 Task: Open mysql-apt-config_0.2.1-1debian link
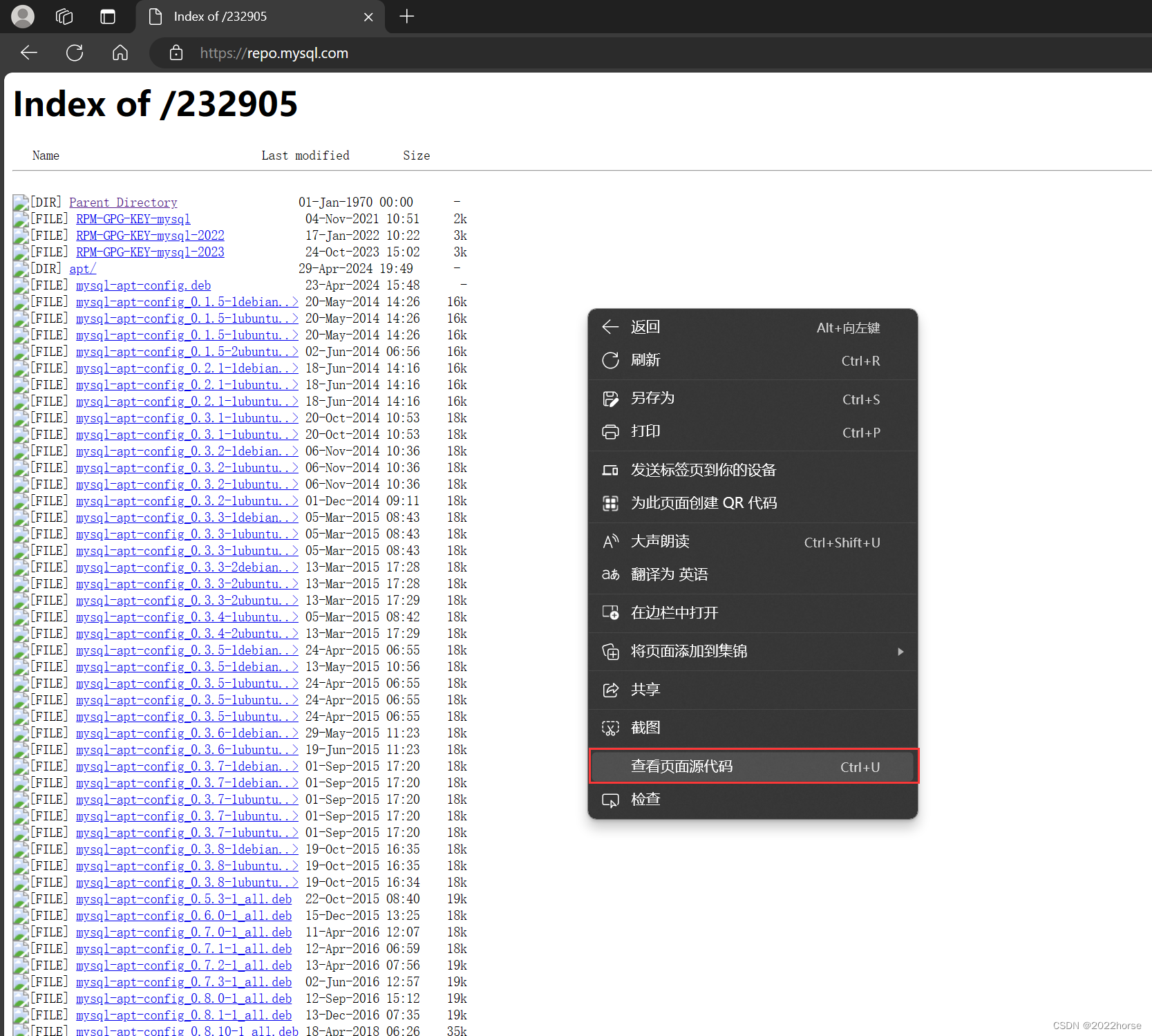click(x=187, y=368)
